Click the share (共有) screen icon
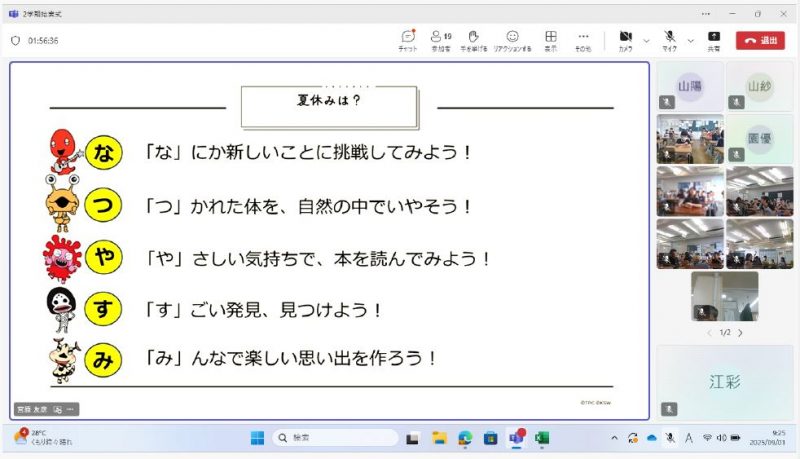Screen dimensions: 800x459 (x=714, y=39)
